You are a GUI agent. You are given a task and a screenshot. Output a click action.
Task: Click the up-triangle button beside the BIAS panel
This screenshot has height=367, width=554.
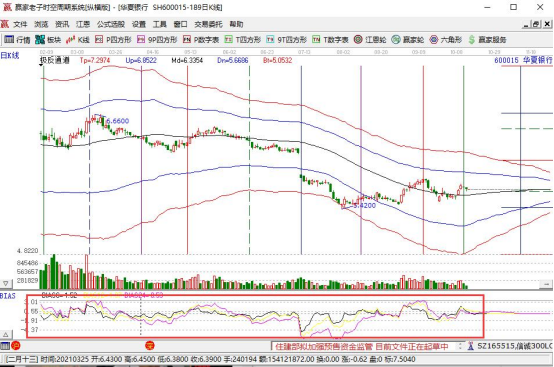(x=6, y=334)
